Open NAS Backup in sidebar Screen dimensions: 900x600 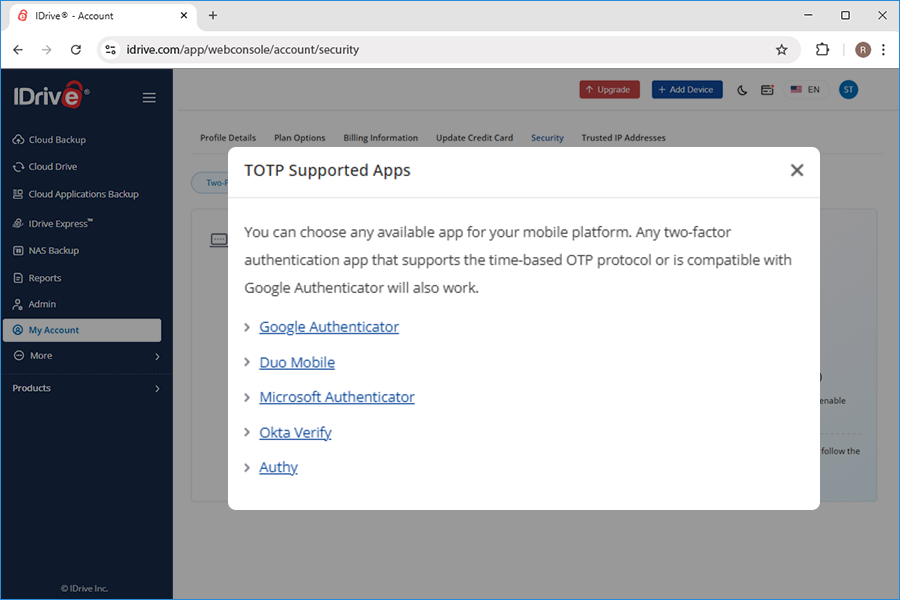pos(45,250)
